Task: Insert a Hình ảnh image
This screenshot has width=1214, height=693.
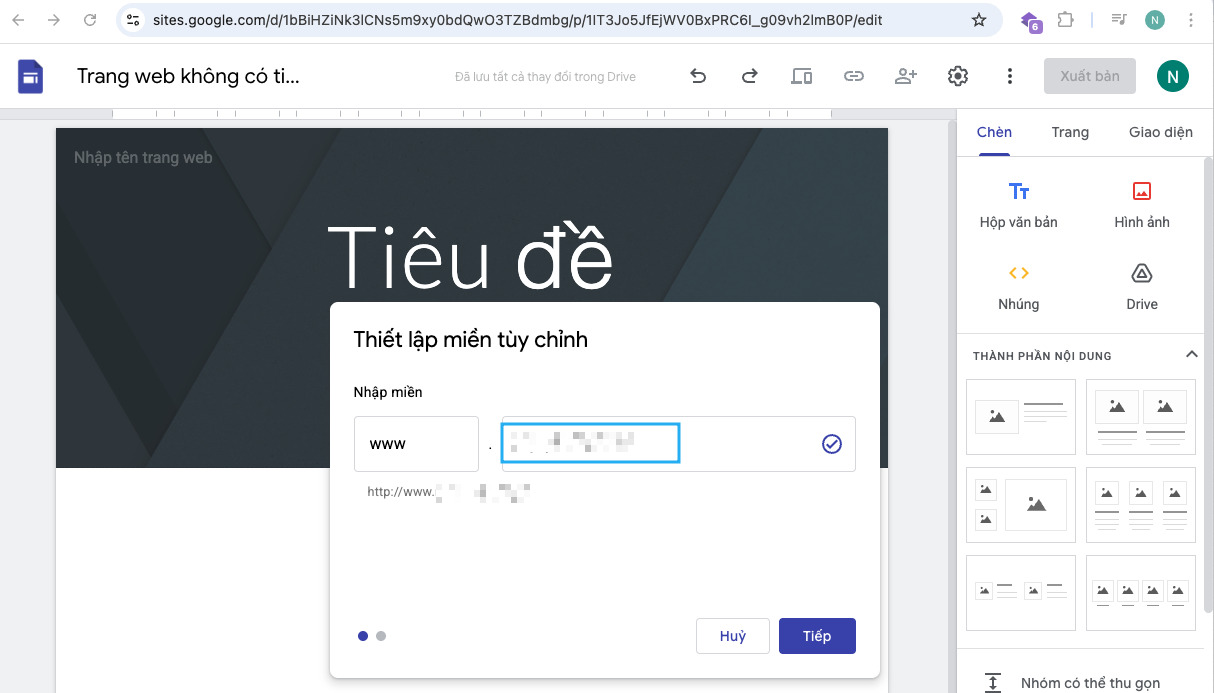Action: (1142, 203)
